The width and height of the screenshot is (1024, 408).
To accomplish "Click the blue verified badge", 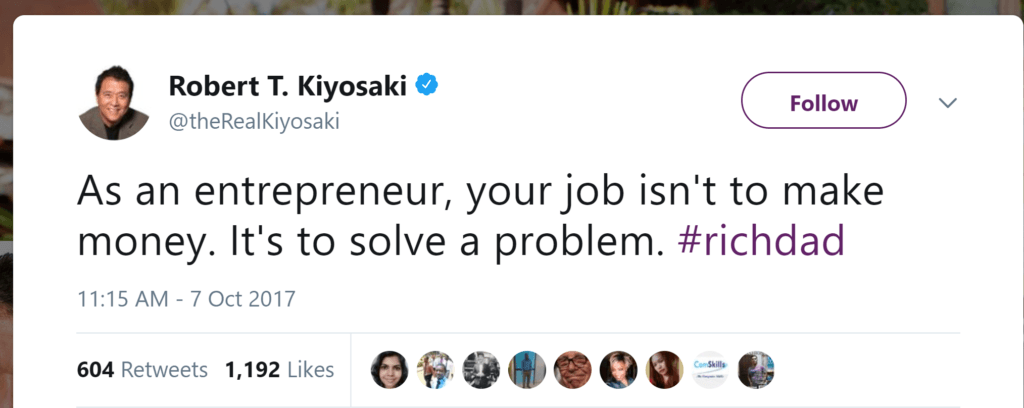I will pyautogui.click(x=428, y=85).
